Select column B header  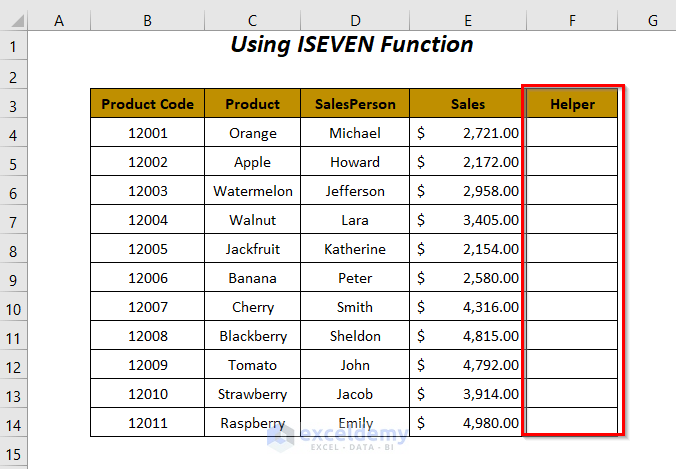(x=148, y=20)
